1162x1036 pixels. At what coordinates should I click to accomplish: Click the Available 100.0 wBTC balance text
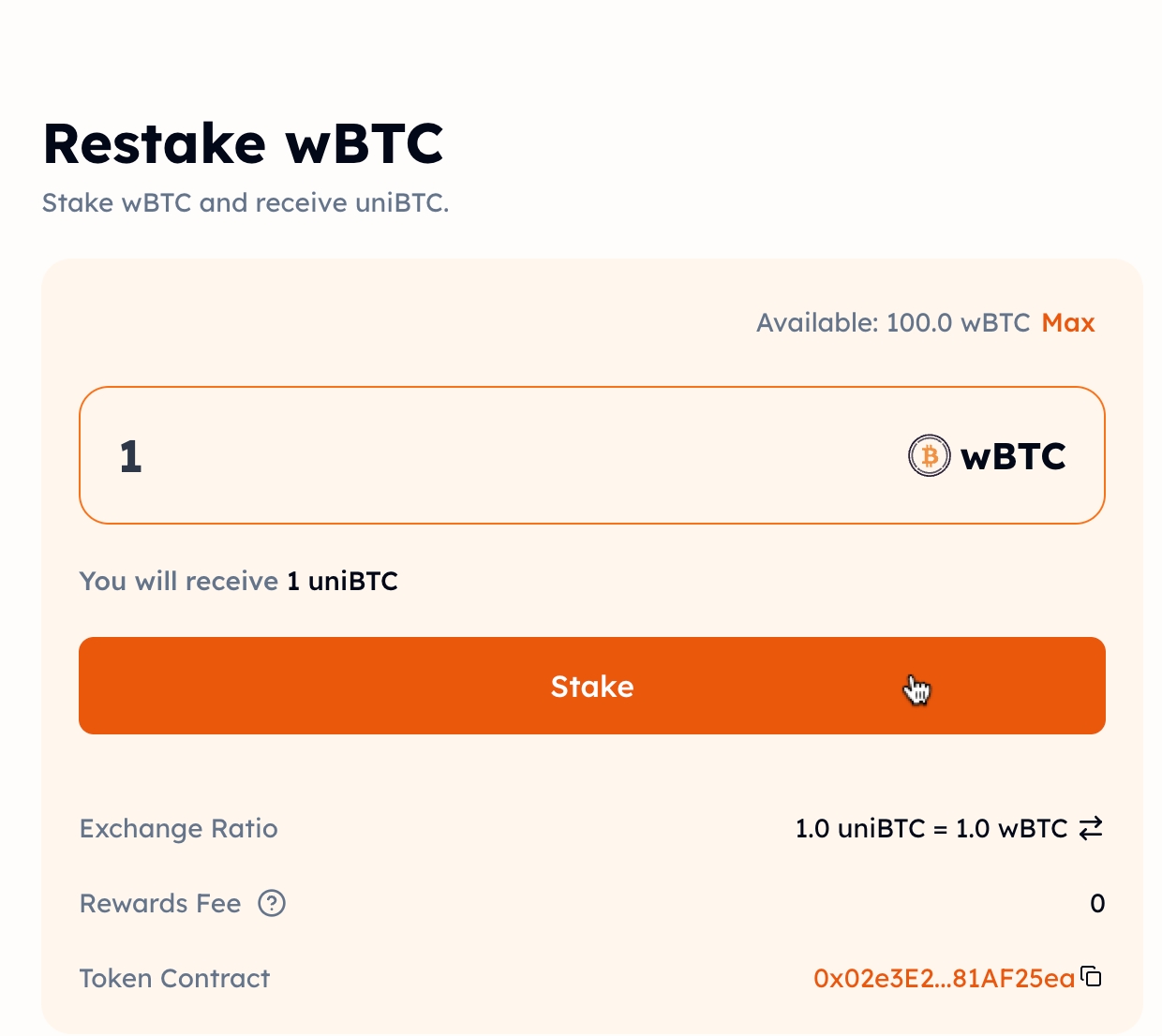tap(893, 323)
